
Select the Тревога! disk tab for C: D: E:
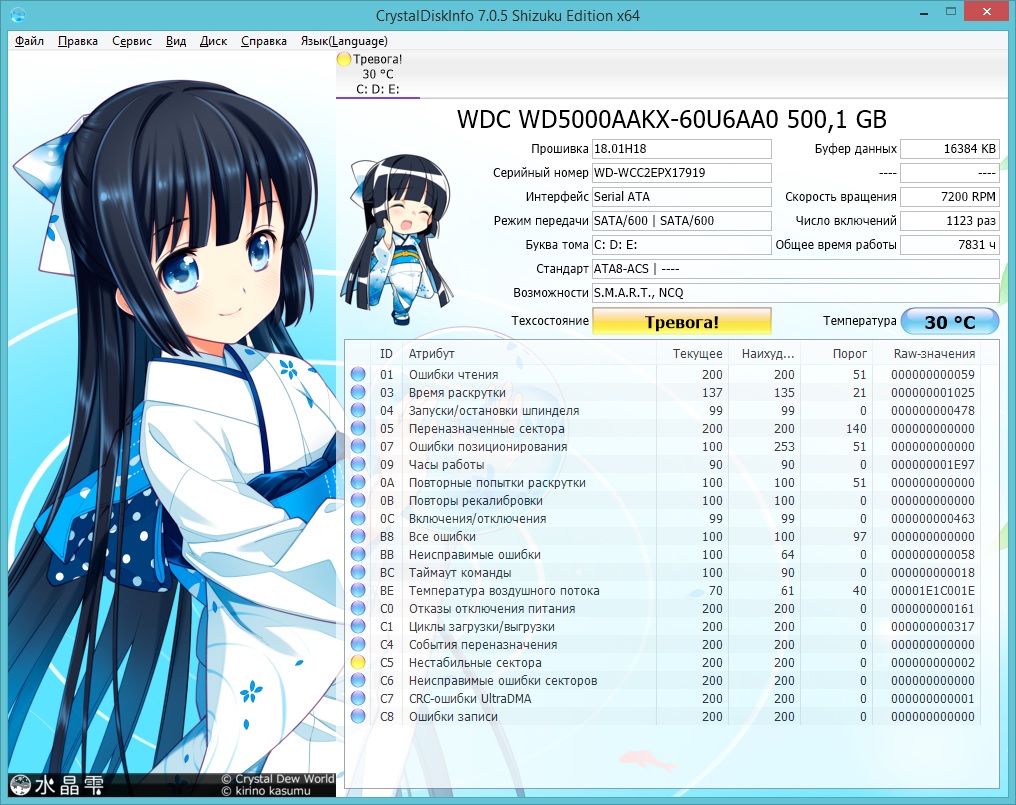coord(378,74)
